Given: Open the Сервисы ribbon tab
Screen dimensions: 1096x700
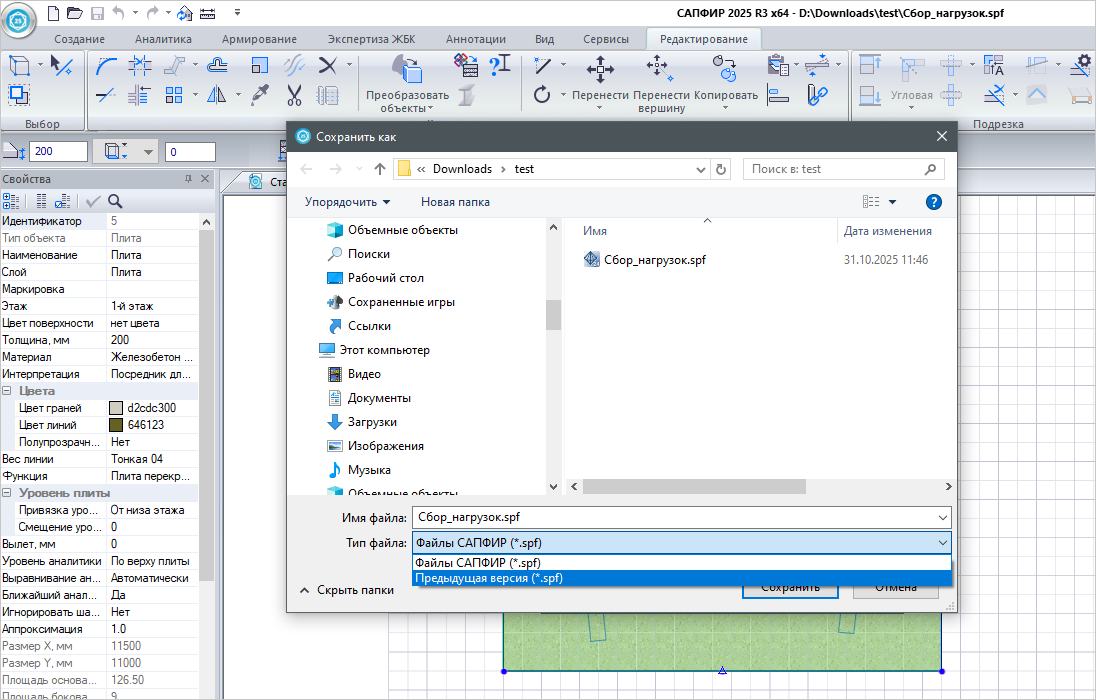Looking at the screenshot, I should [606, 39].
